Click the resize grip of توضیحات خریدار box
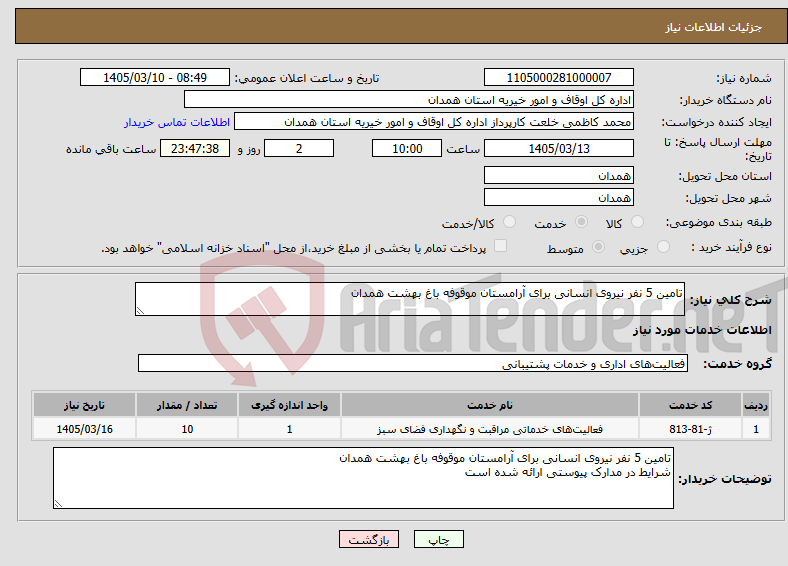Image resolution: width=788 pixels, height=566 pixels. tap(58, 504)
